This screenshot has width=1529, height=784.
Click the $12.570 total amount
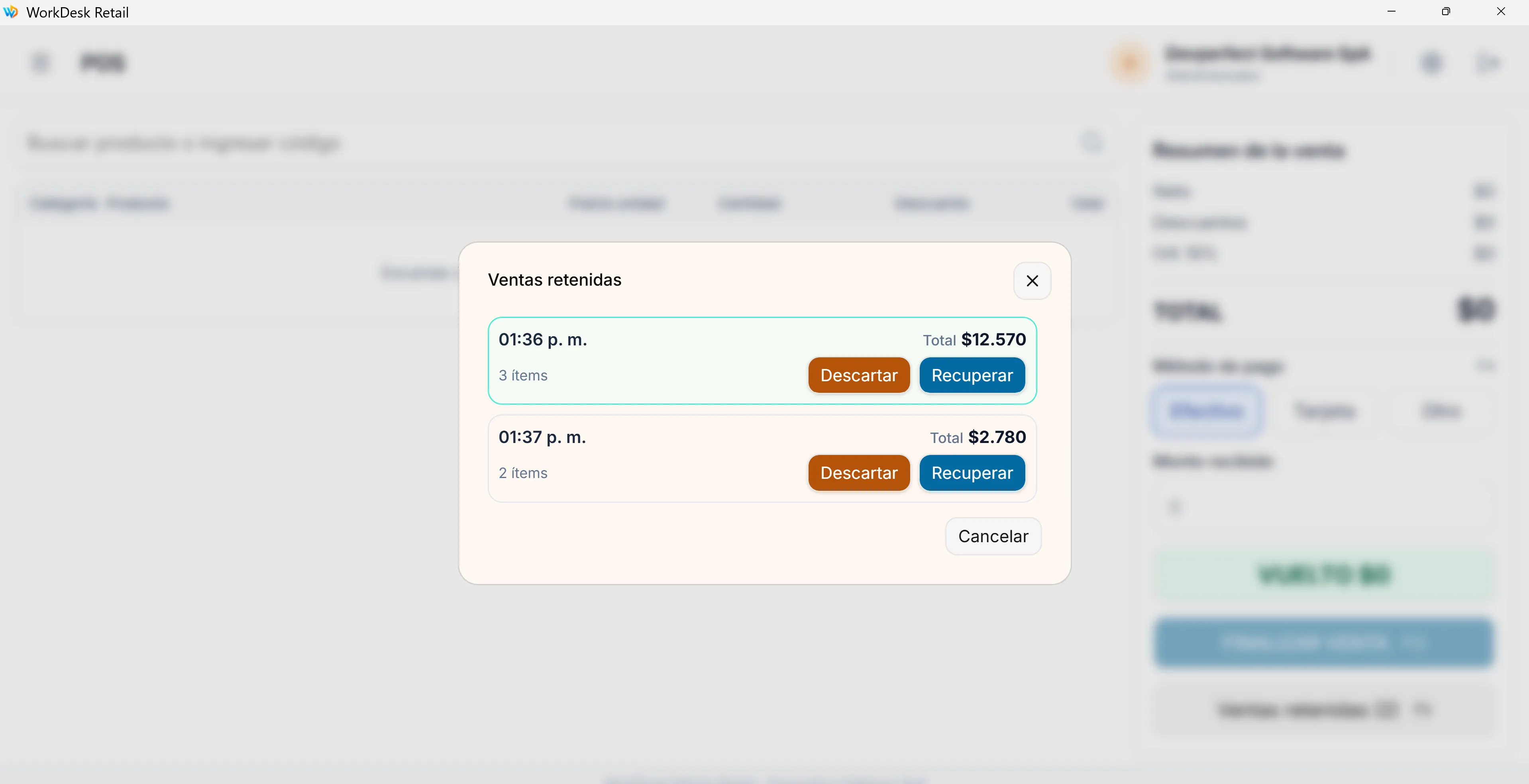pyautogui.click(x=993, y=339)
